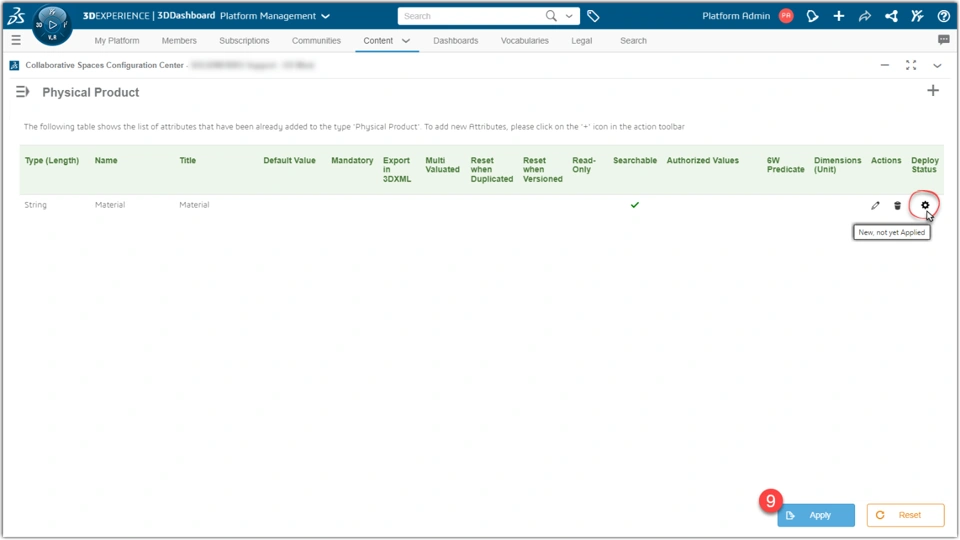Image resolution: width=960 pixels, height=540 pixels.
Task: Switch to My Platform tab
Action: point(117,40)
